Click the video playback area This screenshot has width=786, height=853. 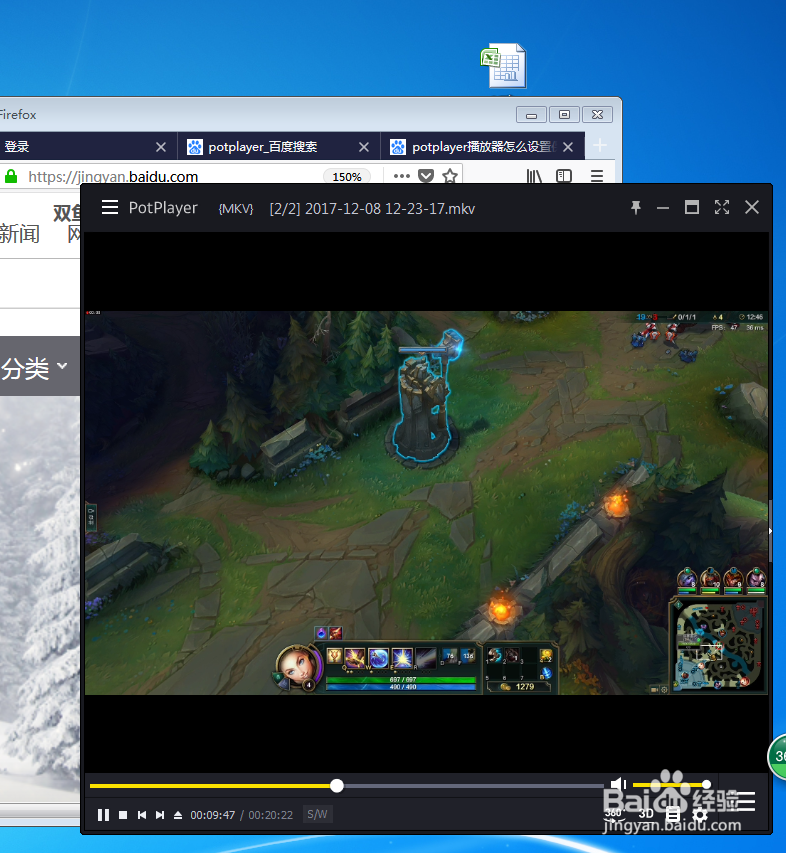426,502
